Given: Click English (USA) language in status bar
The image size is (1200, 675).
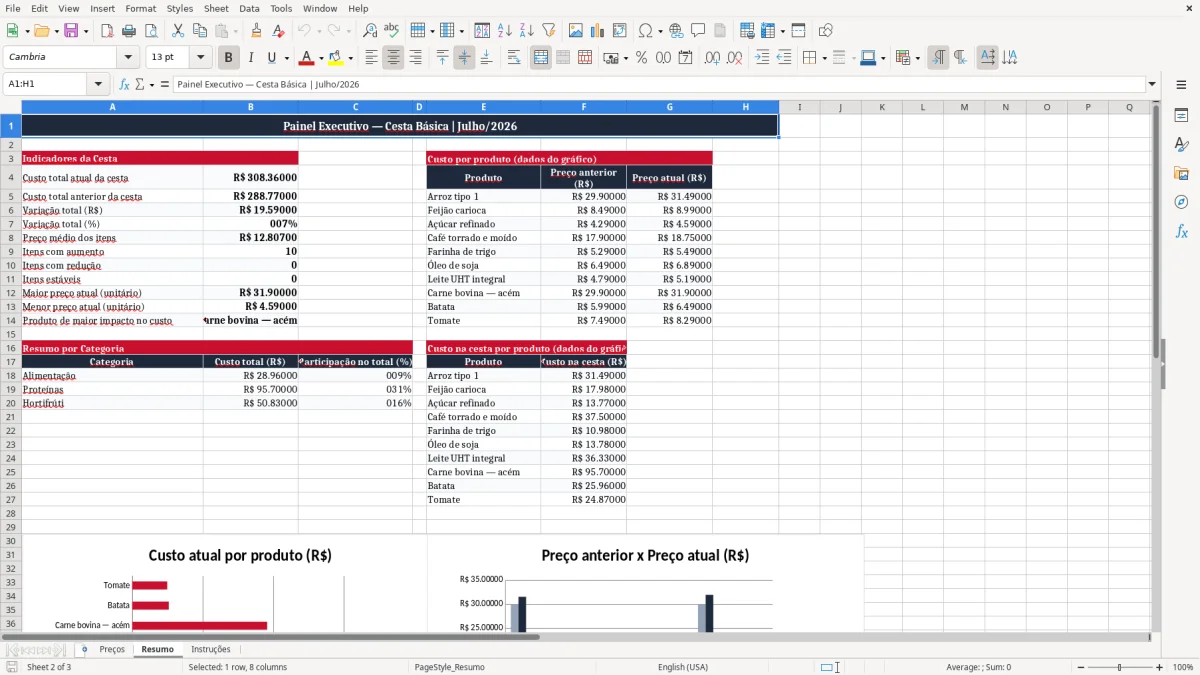Looking at the screenshot, I should (683, 667).
